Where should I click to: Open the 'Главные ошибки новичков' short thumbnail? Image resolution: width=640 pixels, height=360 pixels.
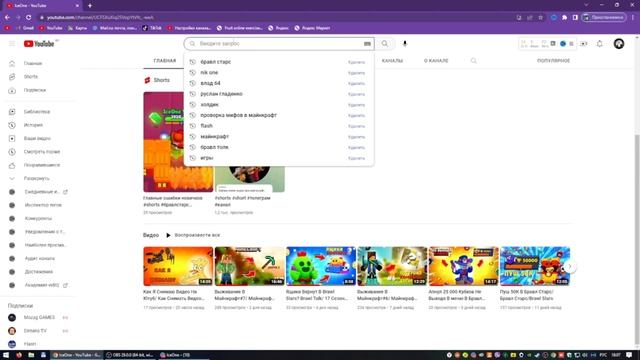pos(178,142)
